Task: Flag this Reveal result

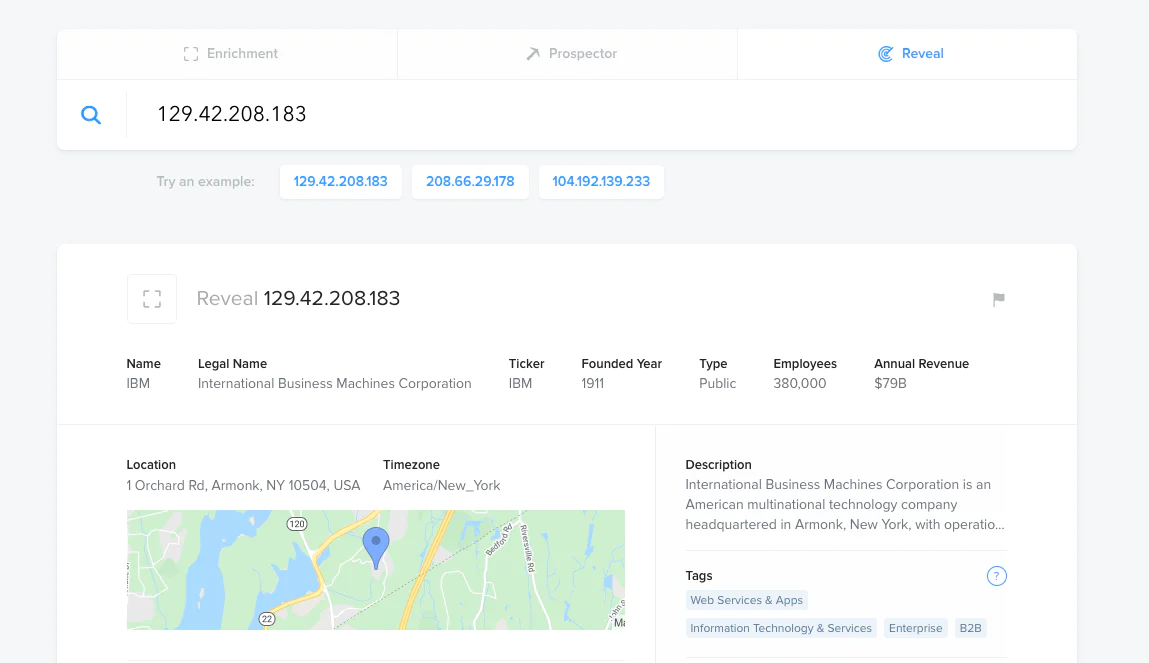Action: coord(998,299)
